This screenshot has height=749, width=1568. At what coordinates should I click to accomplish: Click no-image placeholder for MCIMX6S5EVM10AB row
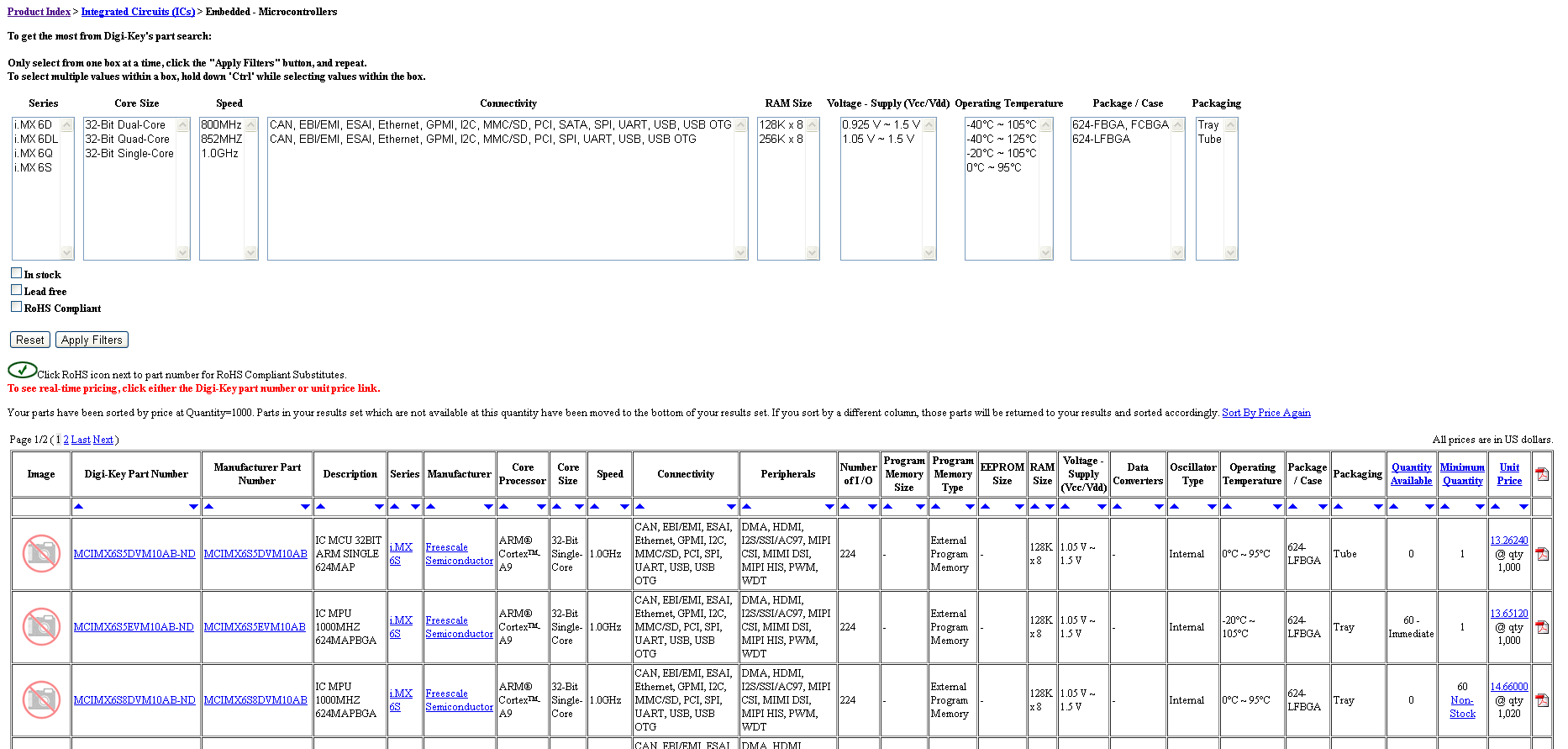(41, 627)
